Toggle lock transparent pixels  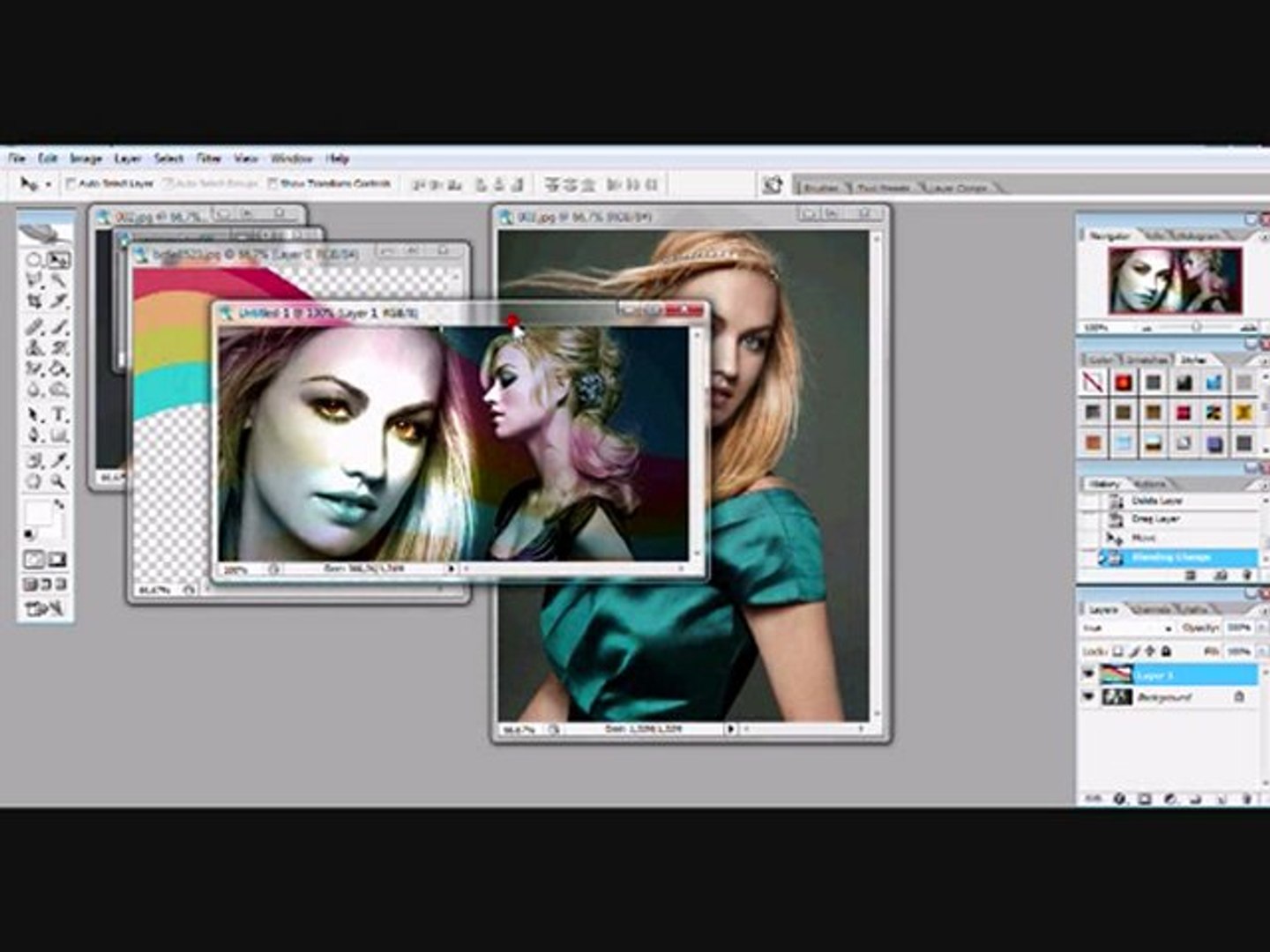tap(1119, 651)
